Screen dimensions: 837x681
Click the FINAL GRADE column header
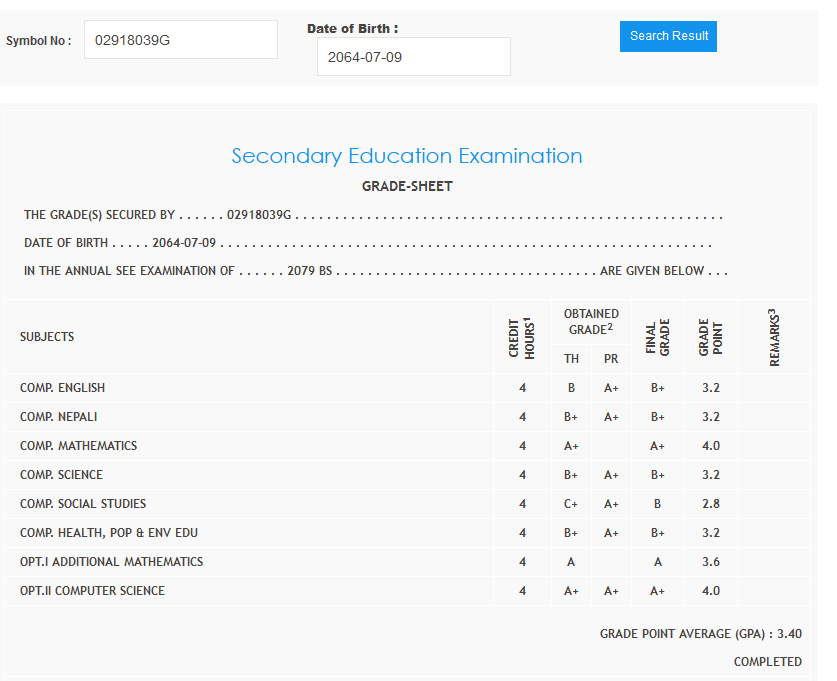pyautogui.click(x=657, y=337)
